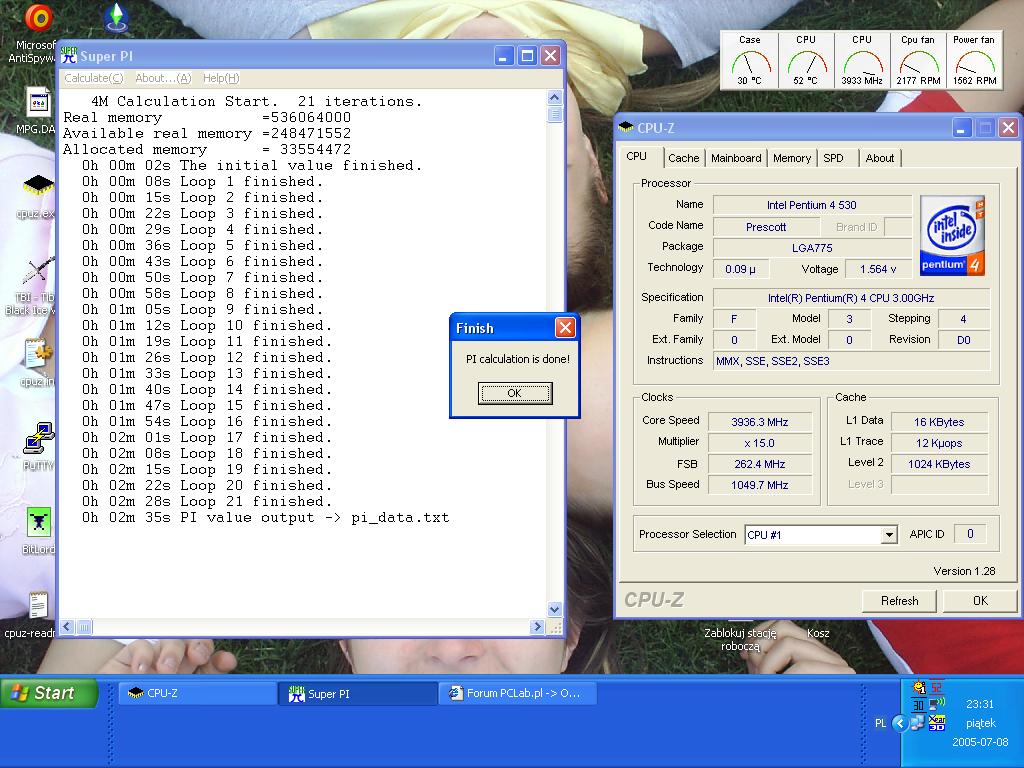Click the PI value output pi_data.txt line
Viewport: 1024px width, 768px height.
tap(266, 518)
